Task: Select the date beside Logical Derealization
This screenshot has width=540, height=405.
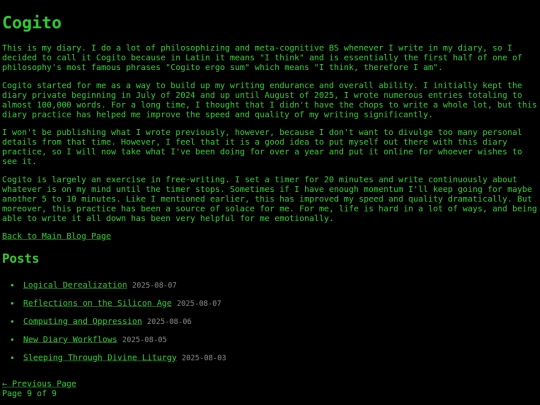Action: (x=154, y=285)
